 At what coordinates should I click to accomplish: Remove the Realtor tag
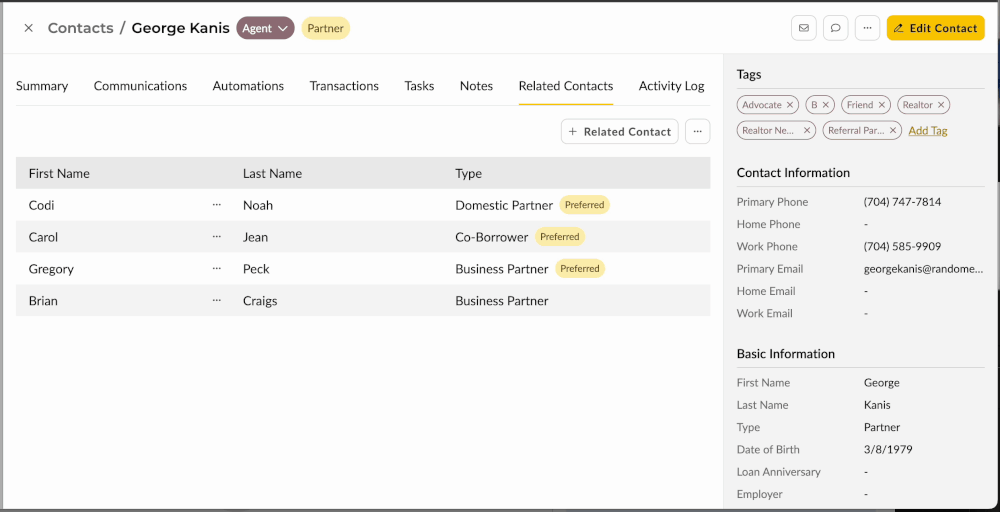click(x=941, y=105)
